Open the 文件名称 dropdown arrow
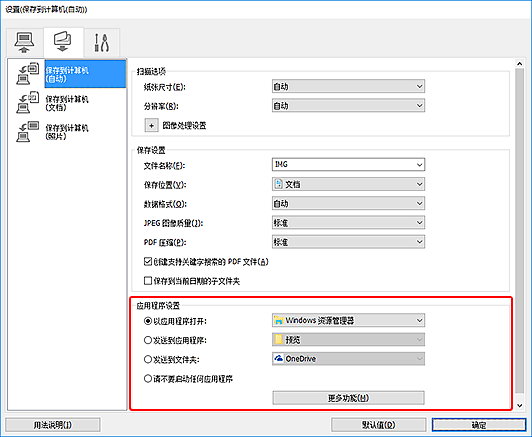 [x=419, y=165]
